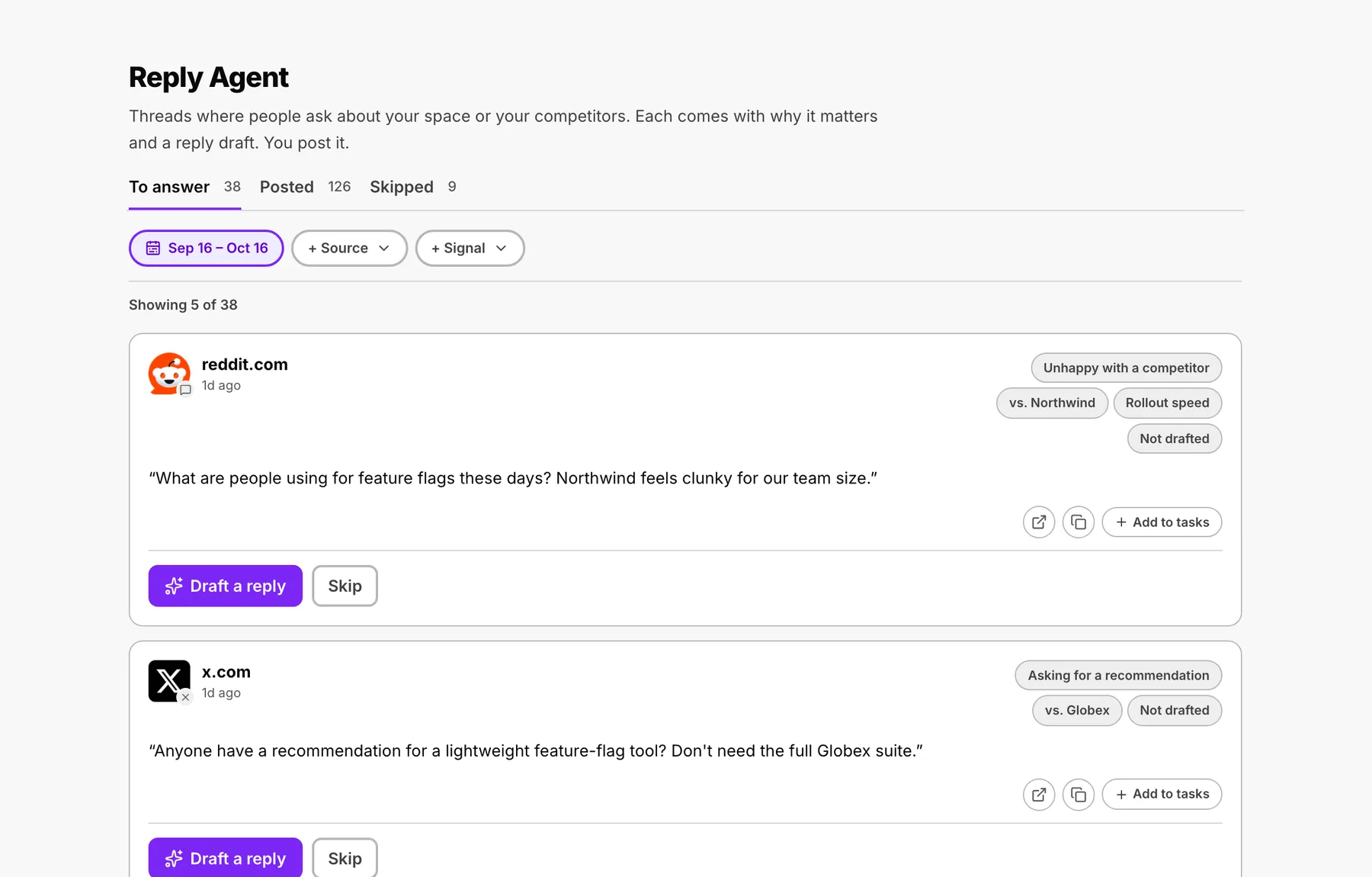
Task: Switch to the To answer tab
Action: tap(184, 187)
